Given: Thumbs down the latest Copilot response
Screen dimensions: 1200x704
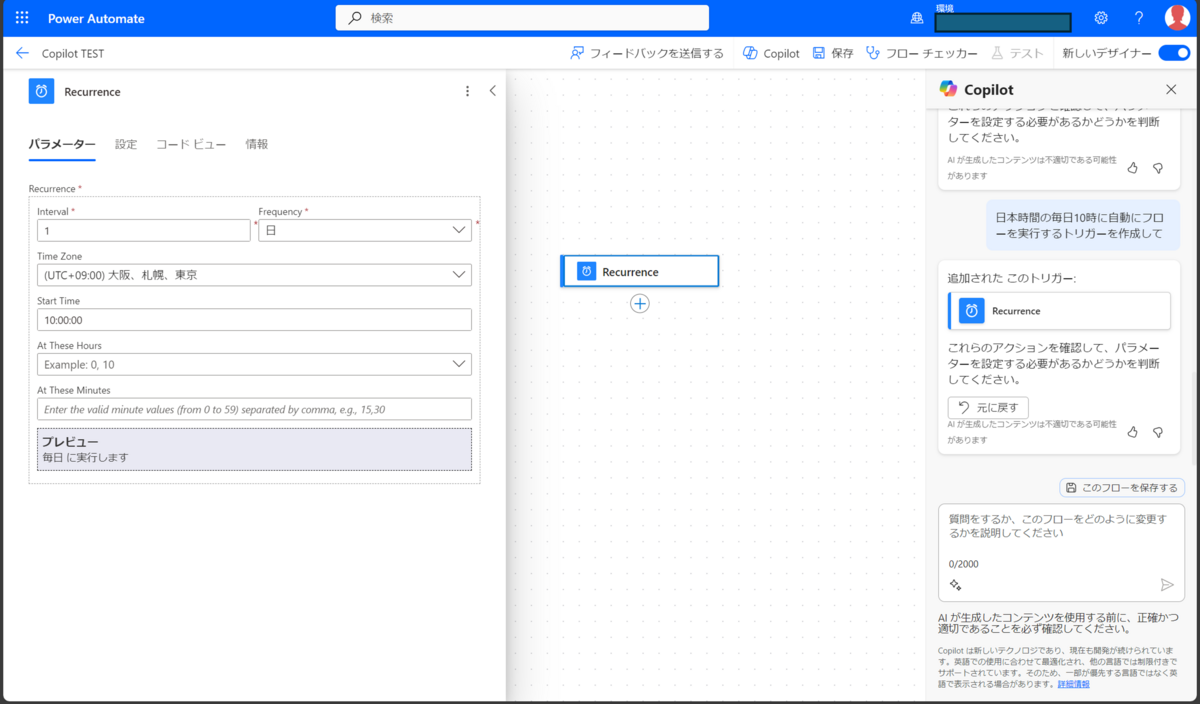Looking at the screenshot, I should pos(1158,432).
